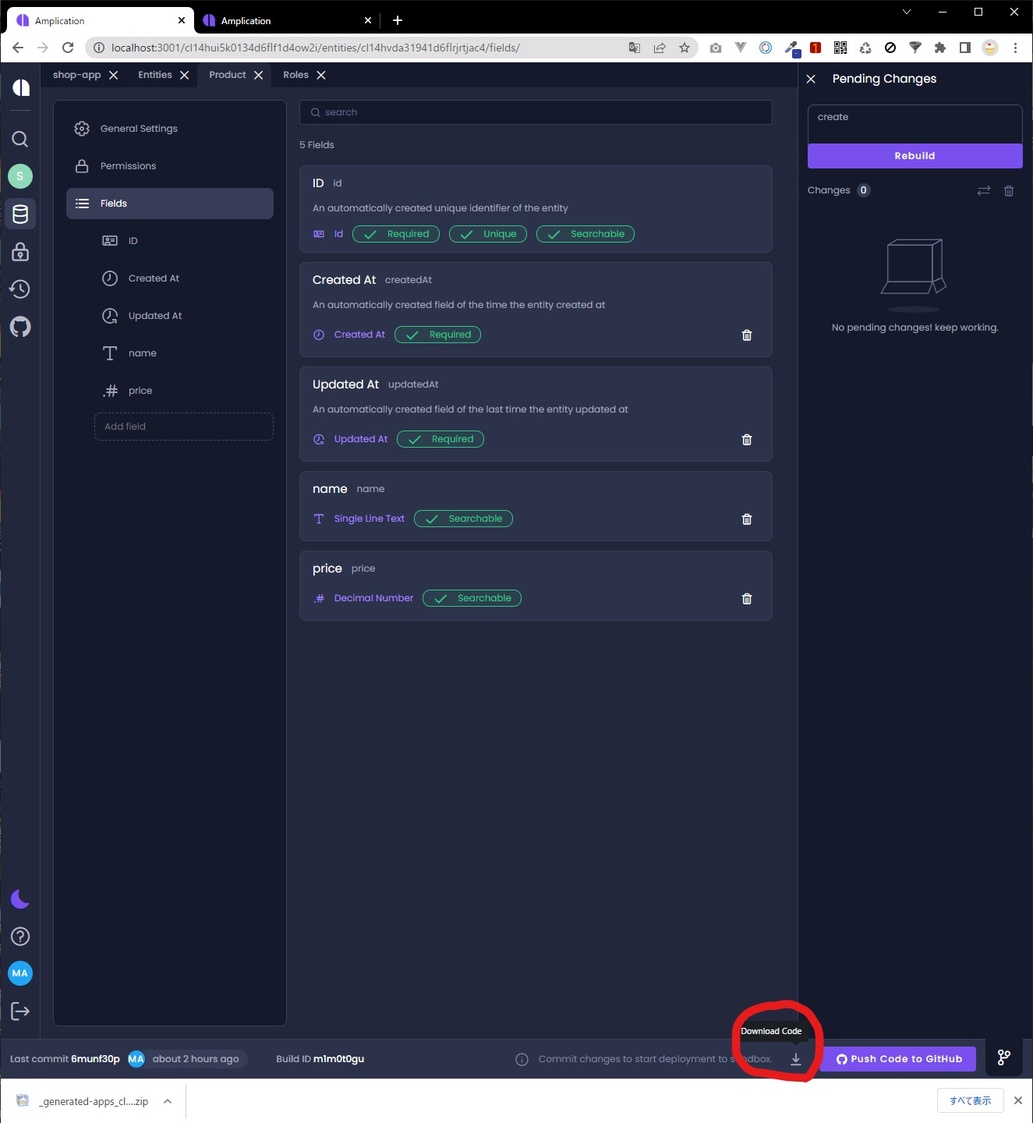
Task: Open the commits history icon in the sidebar
Action: coord(20,289)
